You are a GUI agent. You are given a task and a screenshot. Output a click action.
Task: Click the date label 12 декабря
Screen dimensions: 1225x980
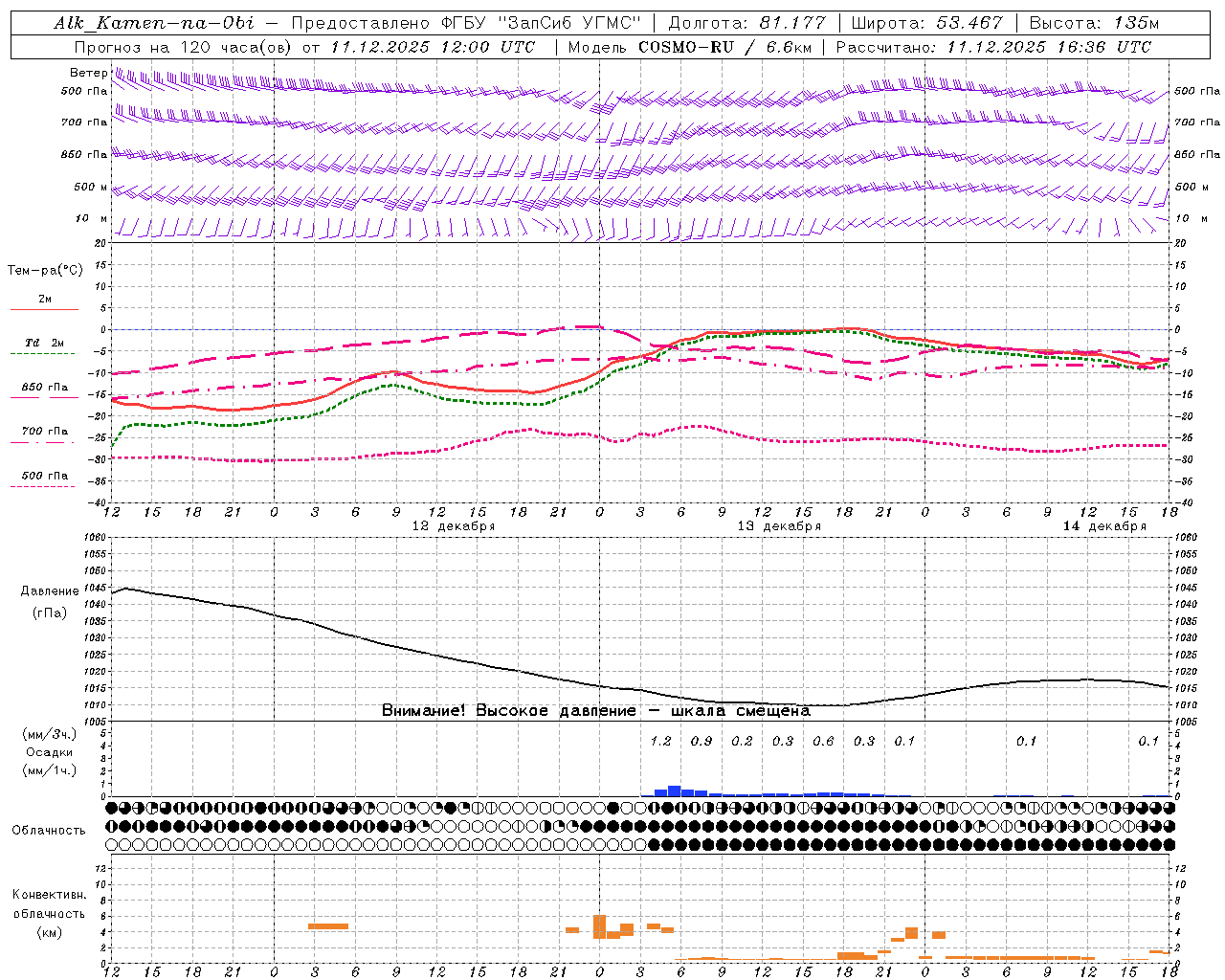(x=454, y=526)
